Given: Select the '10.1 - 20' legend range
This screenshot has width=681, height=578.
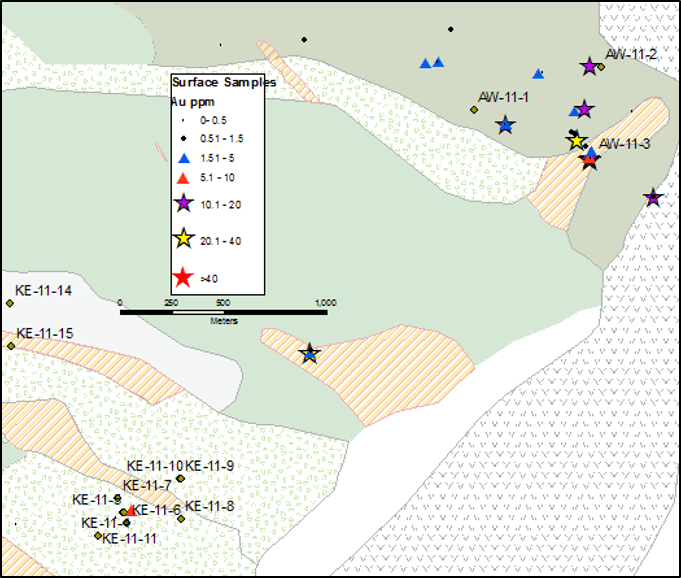Looking at the screenshot, I should click(221, 205).
